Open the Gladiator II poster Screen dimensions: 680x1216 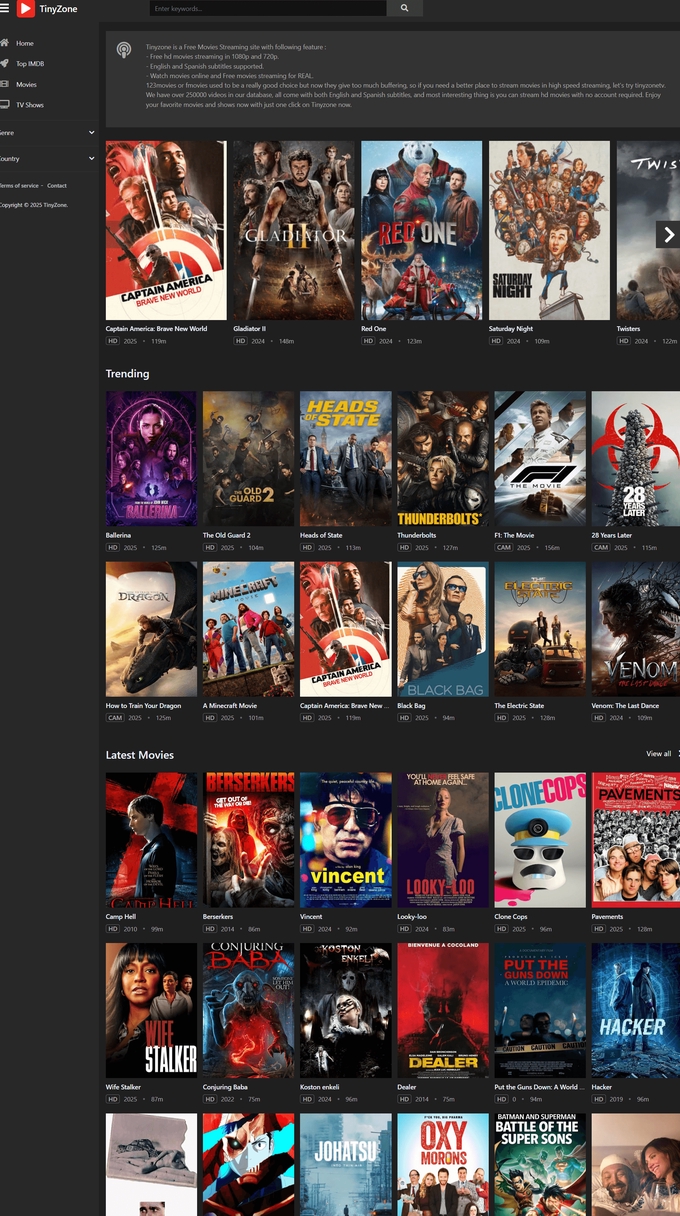click(x=294, y=230)
